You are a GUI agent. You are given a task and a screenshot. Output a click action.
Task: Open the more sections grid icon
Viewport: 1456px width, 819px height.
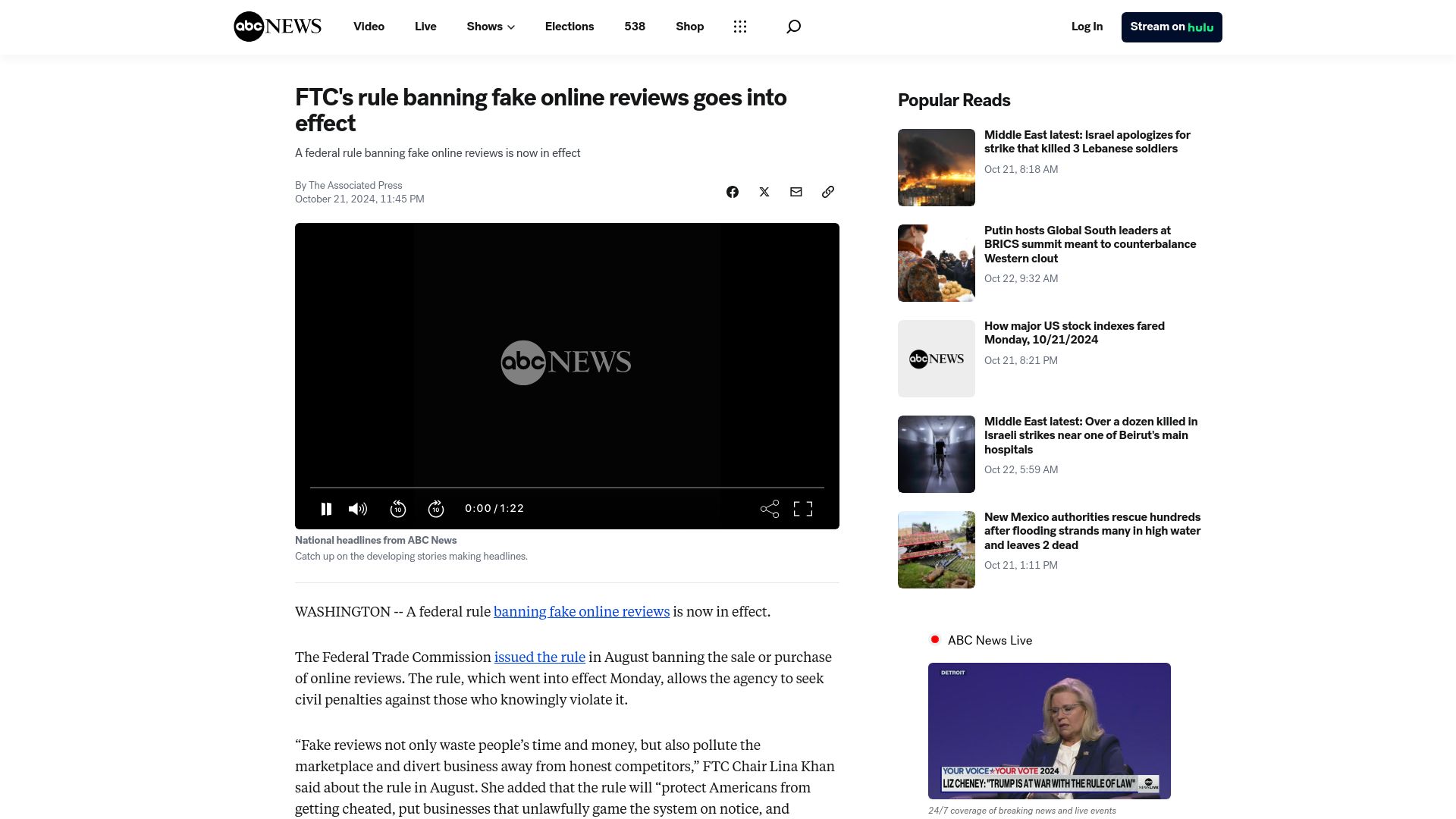[x=740, y=27]
